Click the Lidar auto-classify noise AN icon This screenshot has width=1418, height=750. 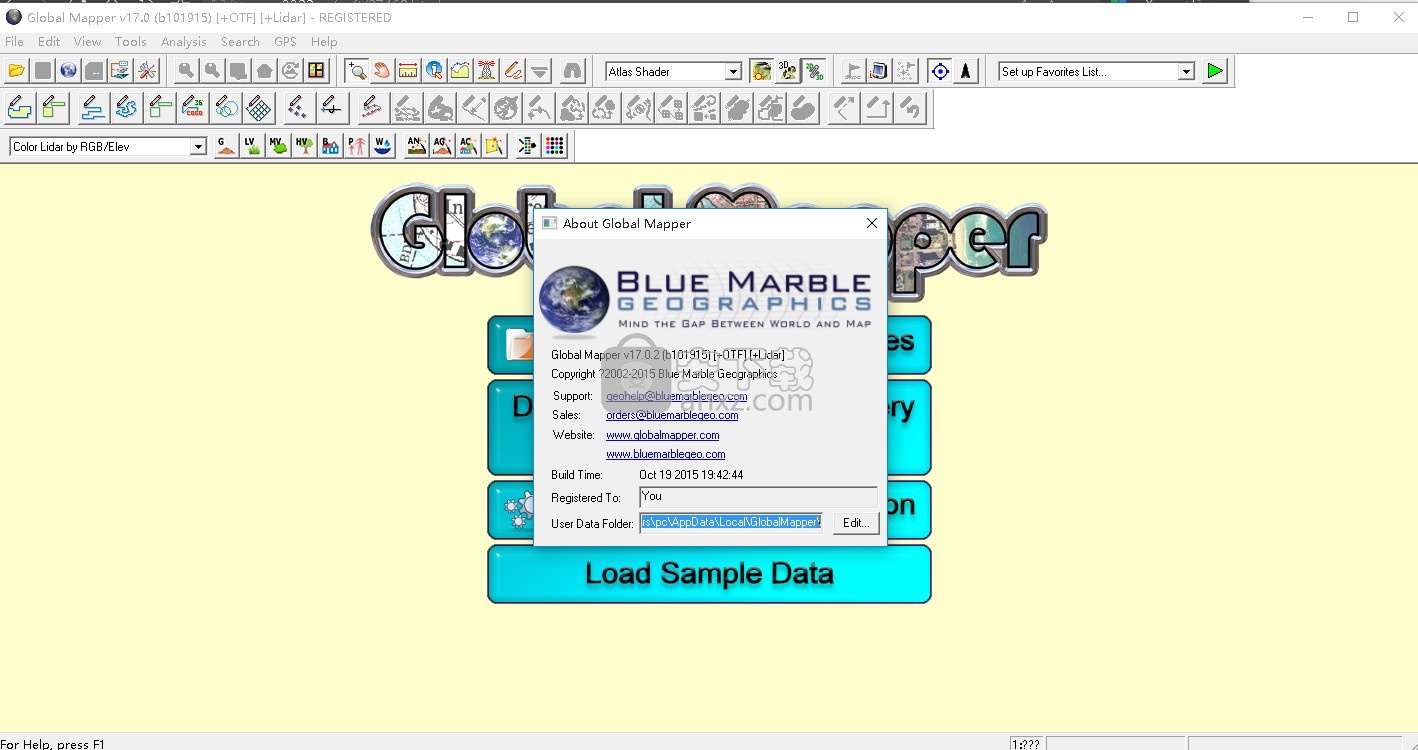[416, 147]
